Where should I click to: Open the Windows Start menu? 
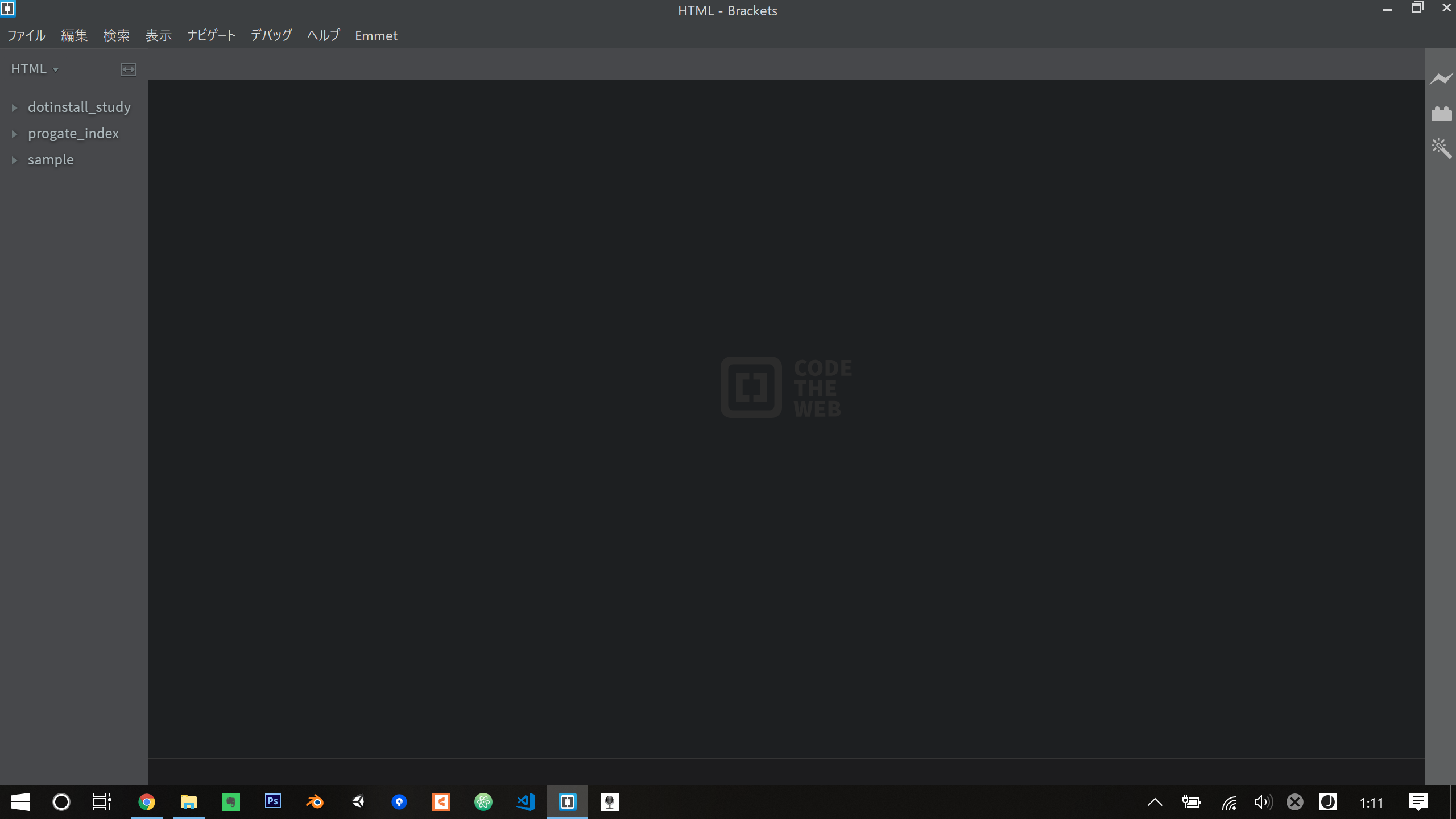click(20, 802)
